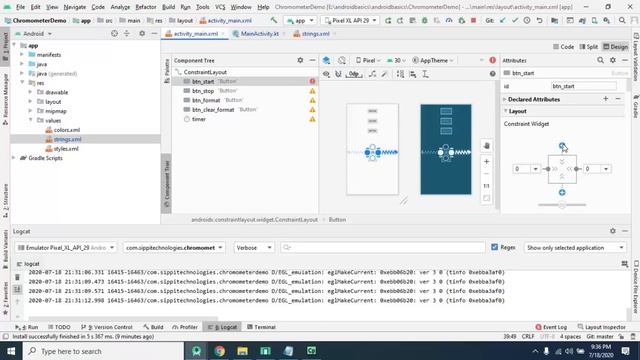Click the Windows Start button
Screen dimensions: 640x360
[11, 351]
